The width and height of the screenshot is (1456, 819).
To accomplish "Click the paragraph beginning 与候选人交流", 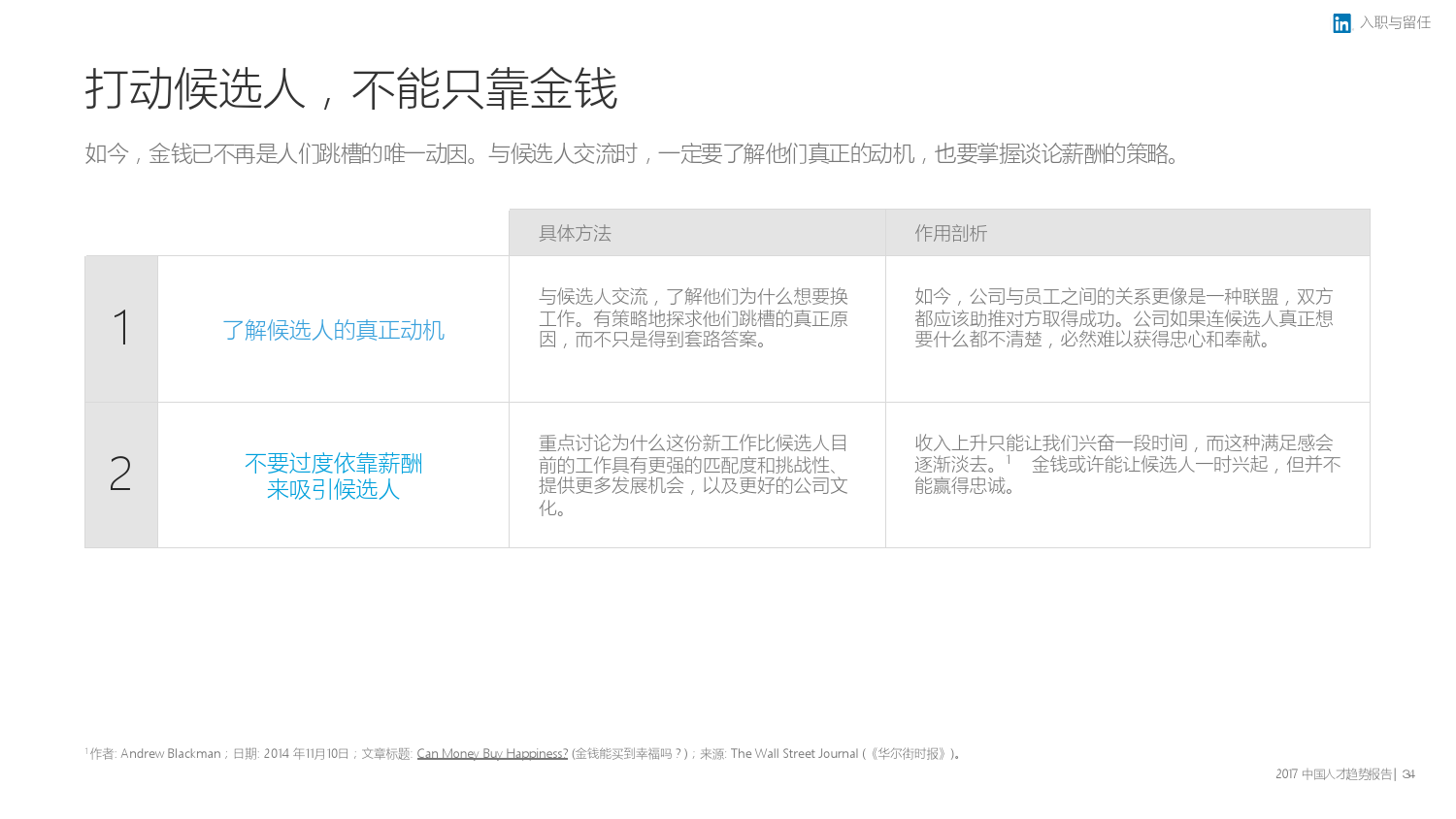I will coord(693,317).
